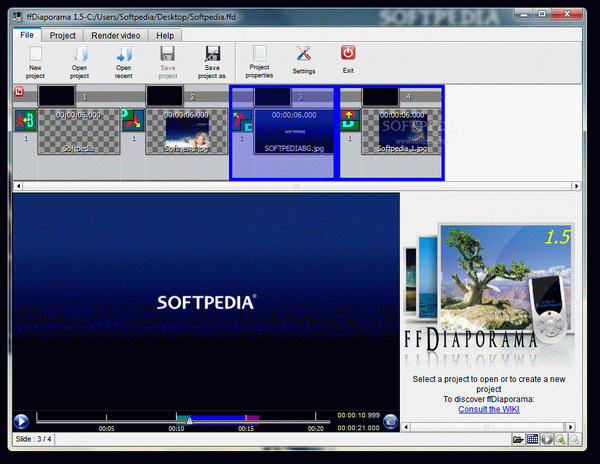This screenshot has width=600, height=464.
Task: Switch to the Project tab
Action: (62, 36)
